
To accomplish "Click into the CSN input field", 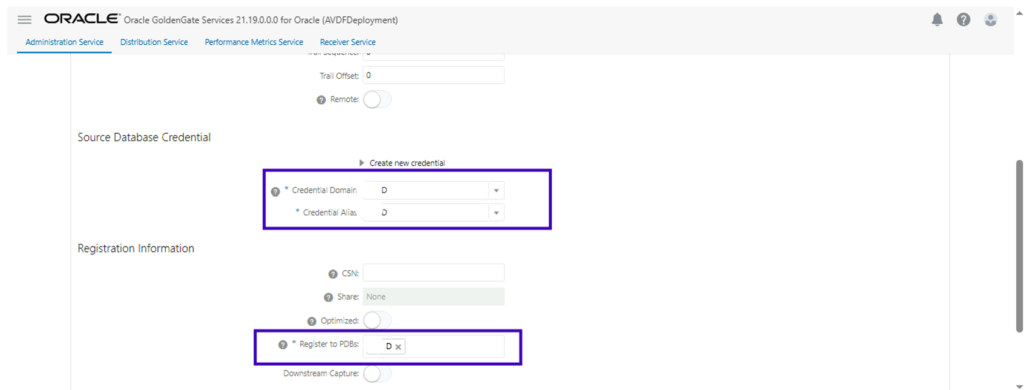I will [434, 273].
